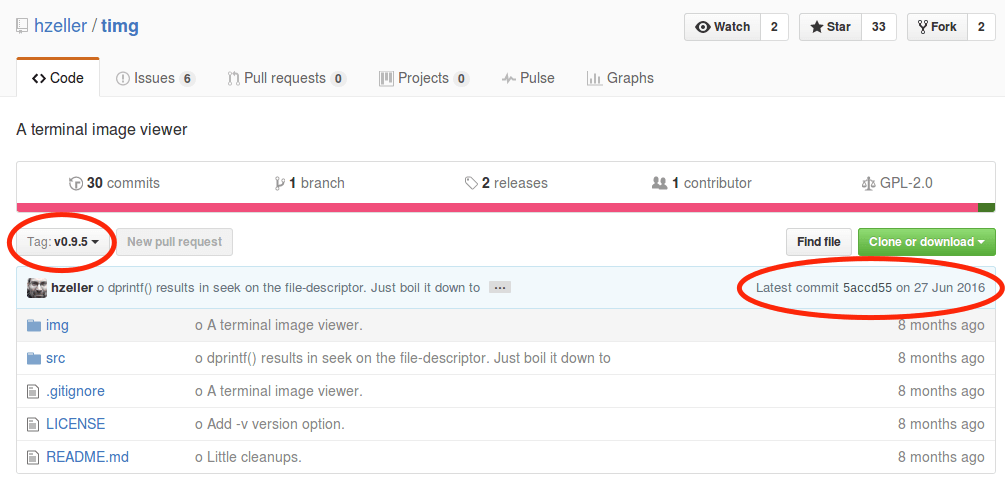Expand the Clone or download menu
Viewport: 1005px width, 480px height.
pos(926,242)
